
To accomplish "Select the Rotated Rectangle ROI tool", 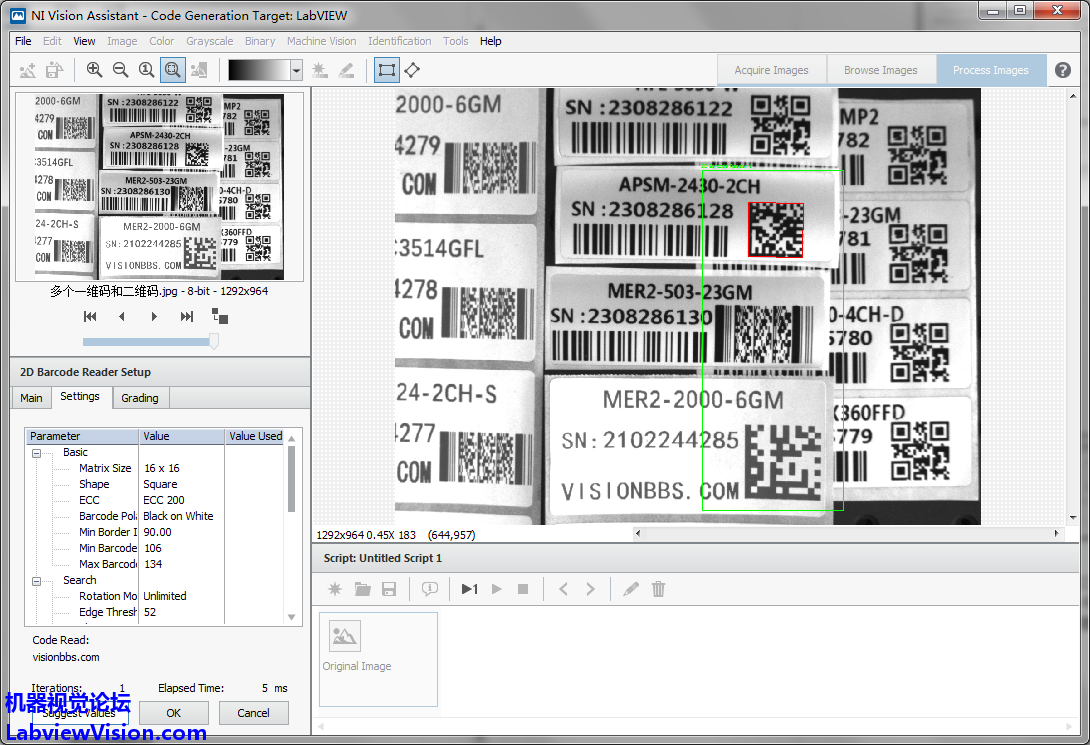I will point(412,70).
